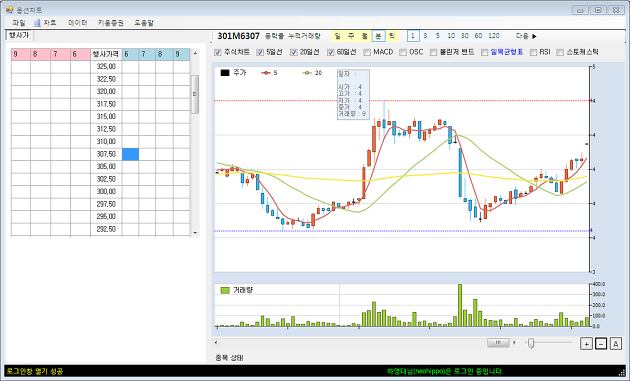630x381 pixels.
Task: Click the black 주가 legend swatch
Action: coord(225,73)
